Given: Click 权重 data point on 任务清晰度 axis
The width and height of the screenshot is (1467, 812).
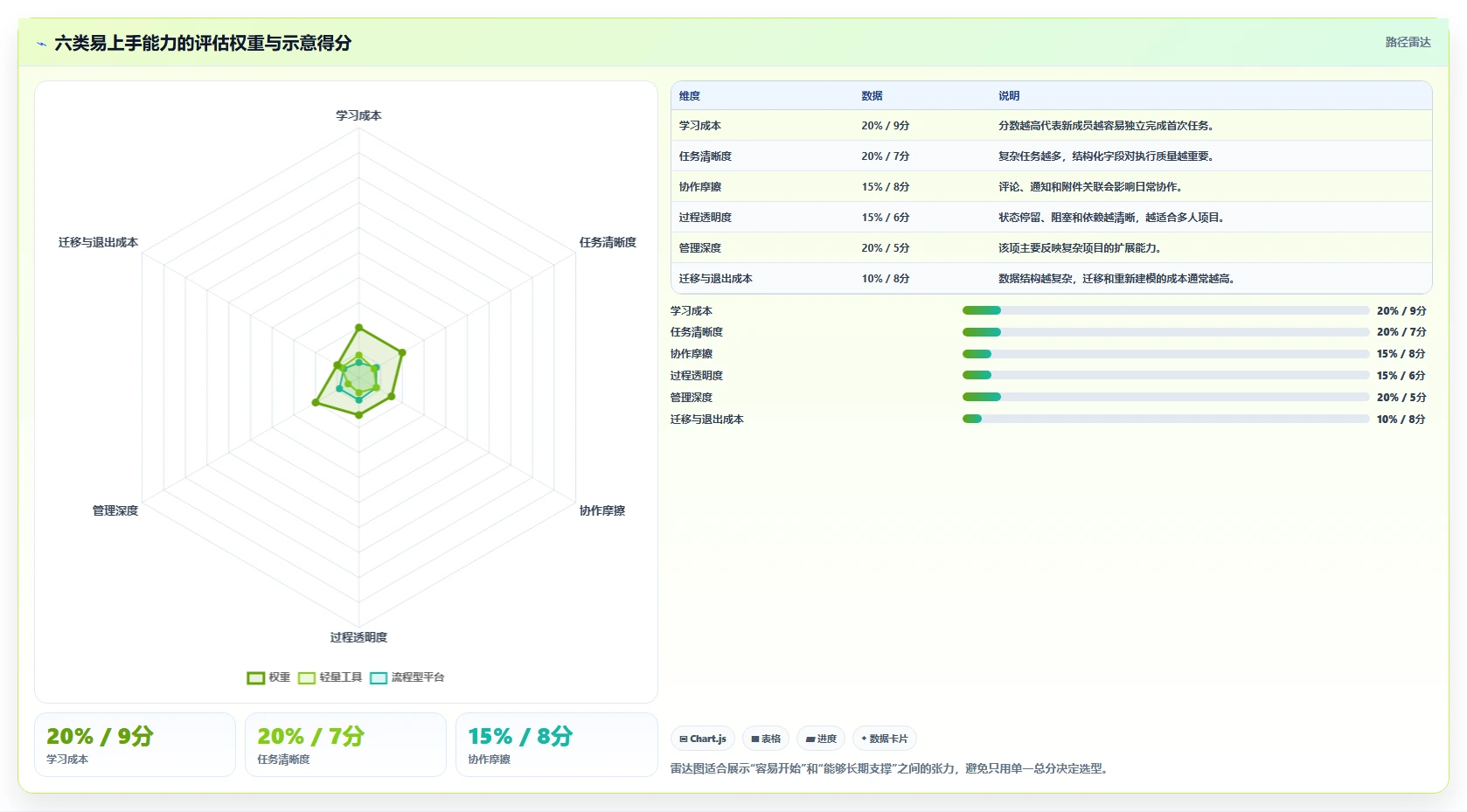Looking at the screenshot, I should tap(402, 352).
